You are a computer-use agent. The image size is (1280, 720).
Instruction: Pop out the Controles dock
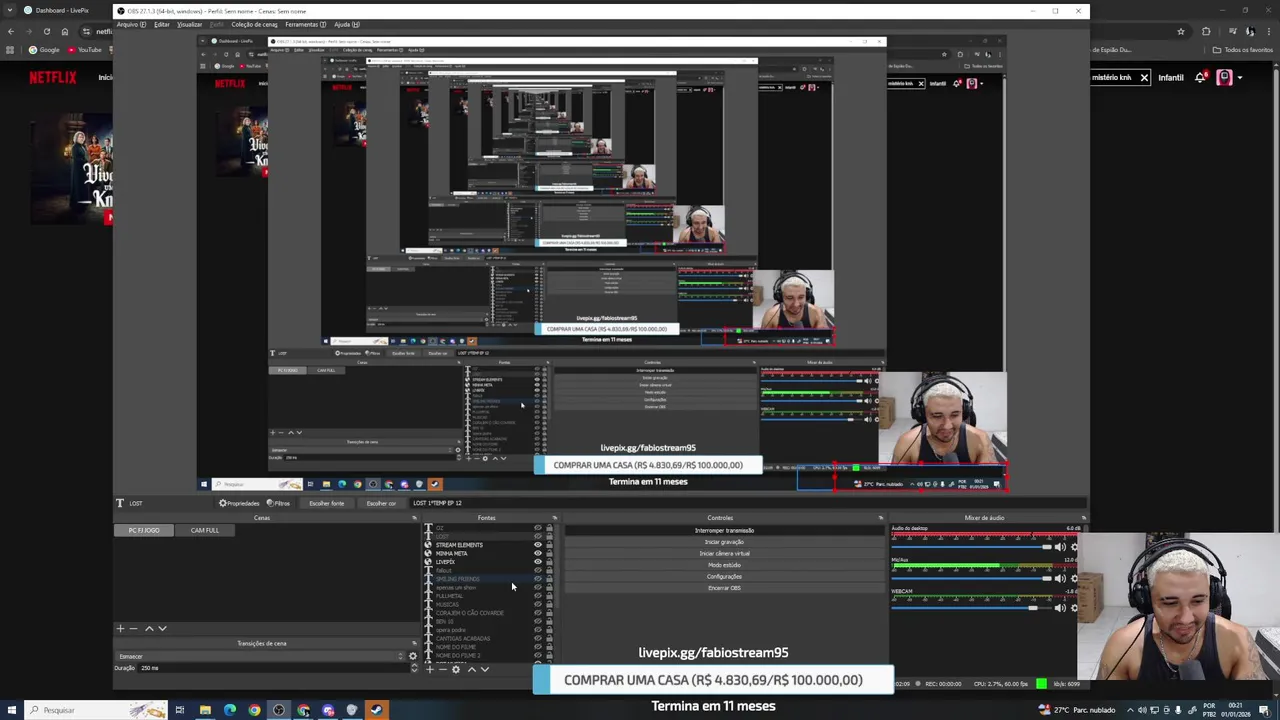[x=881, y=518]
